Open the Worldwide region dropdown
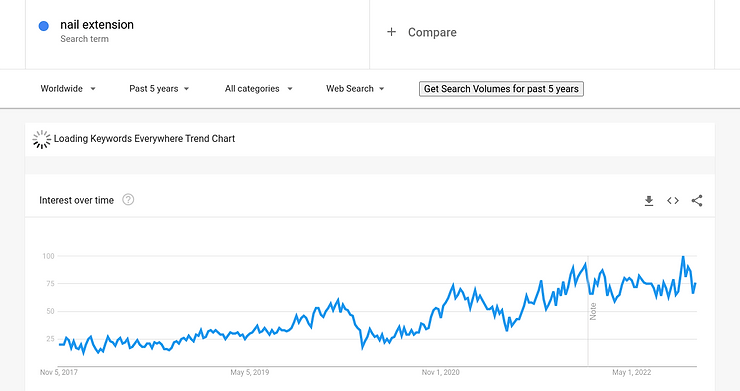The width and height of the screenshot is (740, 391). (68, 89)
